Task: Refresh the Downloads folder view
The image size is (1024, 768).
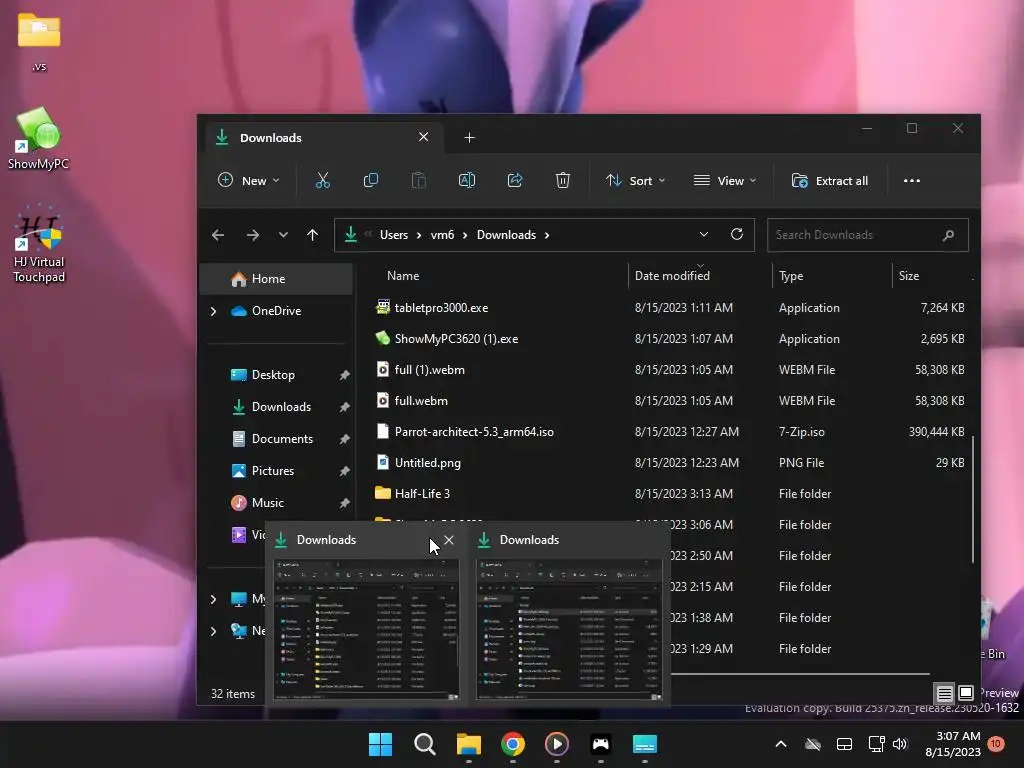Action: [737, 234]
